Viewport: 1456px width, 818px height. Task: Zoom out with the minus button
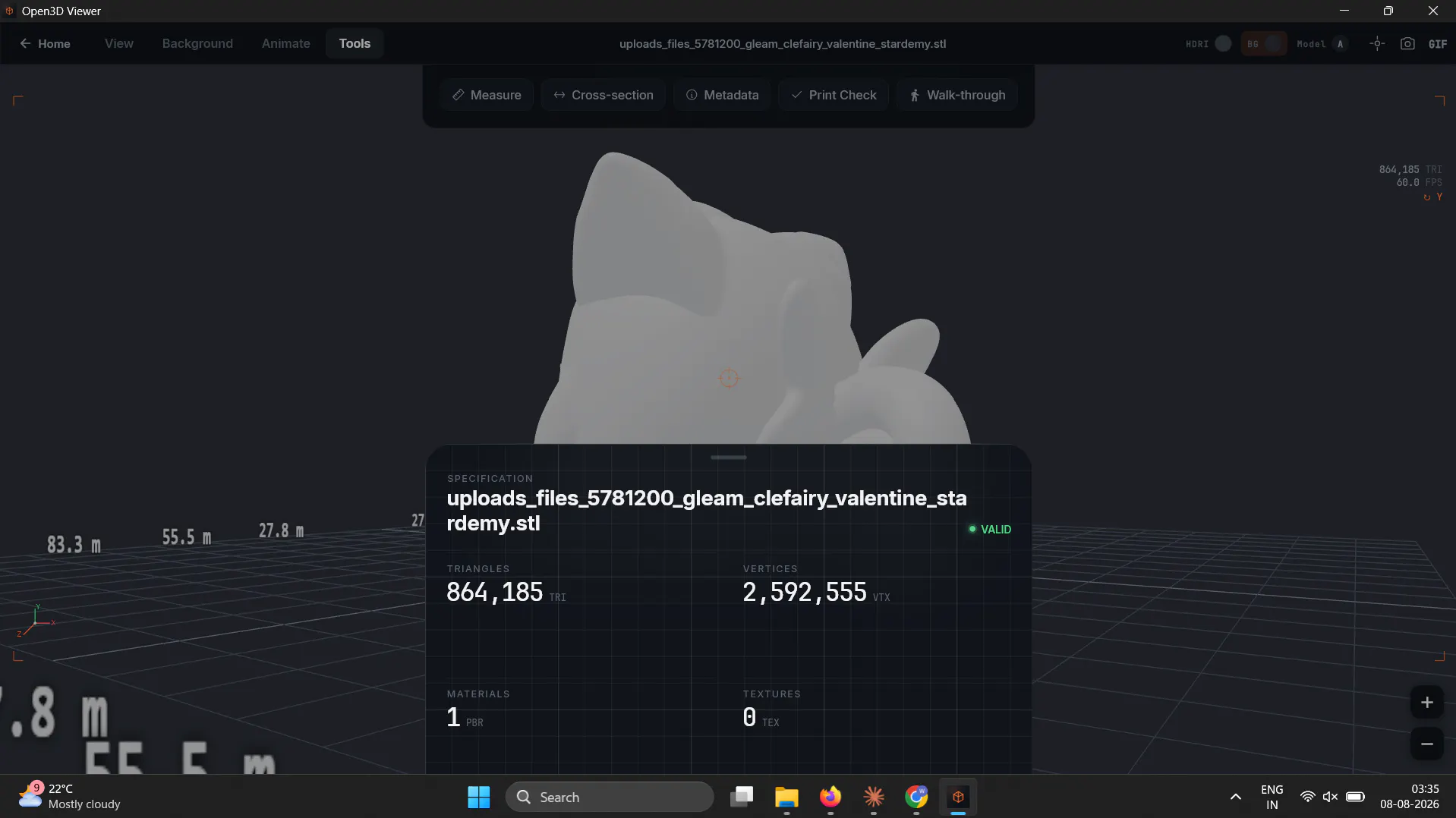click(x=1426, y=744)
